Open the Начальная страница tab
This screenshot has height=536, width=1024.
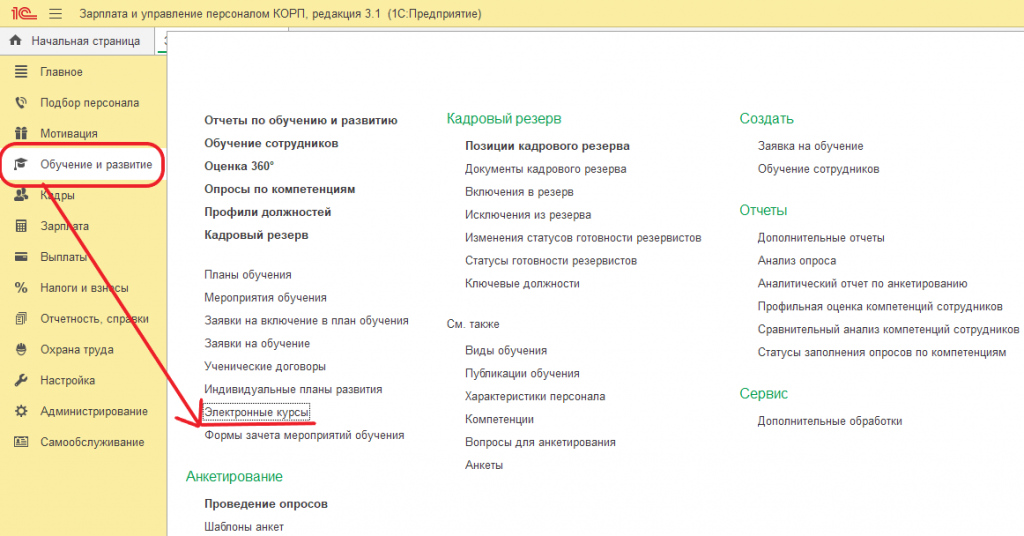(78, 40)
